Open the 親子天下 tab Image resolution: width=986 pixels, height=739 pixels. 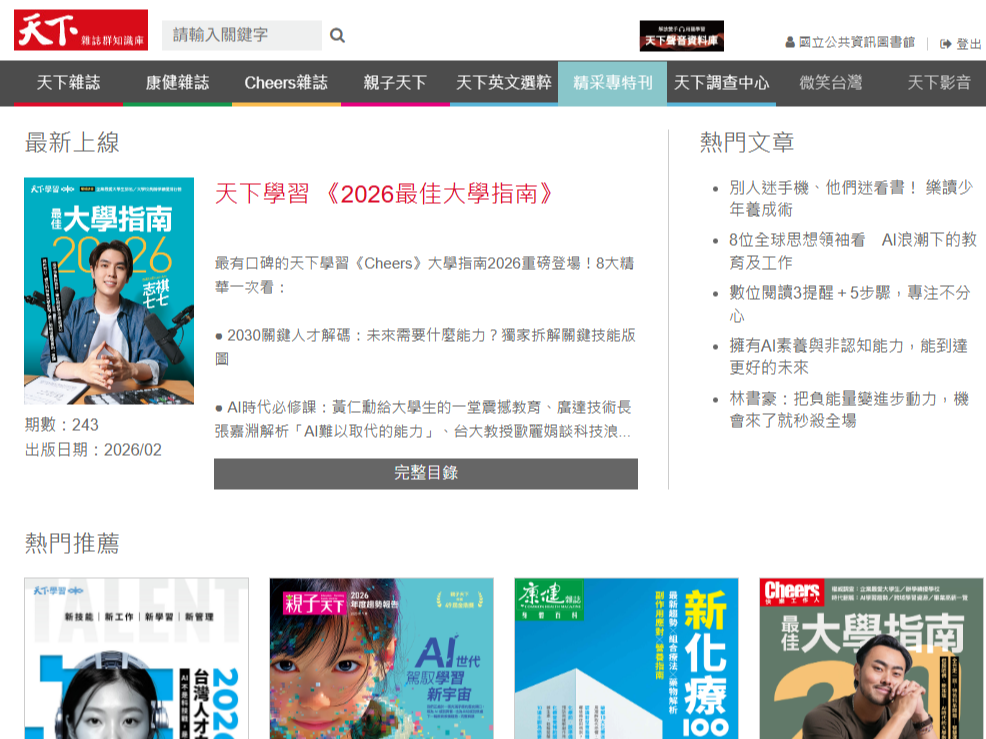pyautogui.click(x=395, y=82)
